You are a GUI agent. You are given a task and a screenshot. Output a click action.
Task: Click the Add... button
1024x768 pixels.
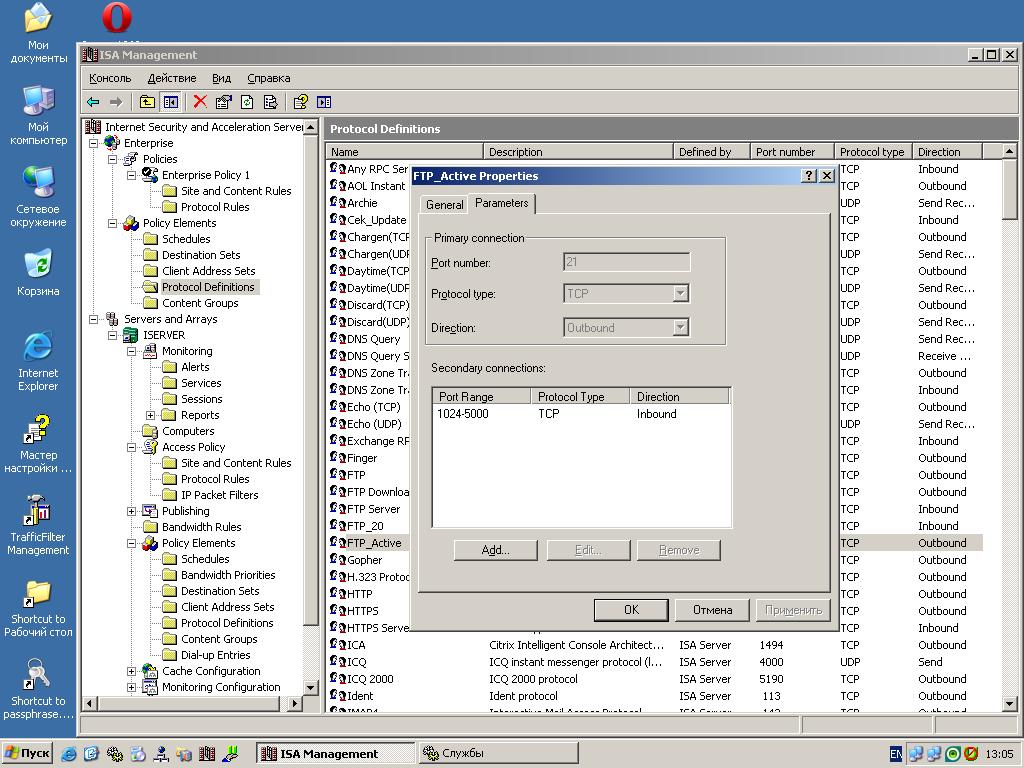click(496, 550)
